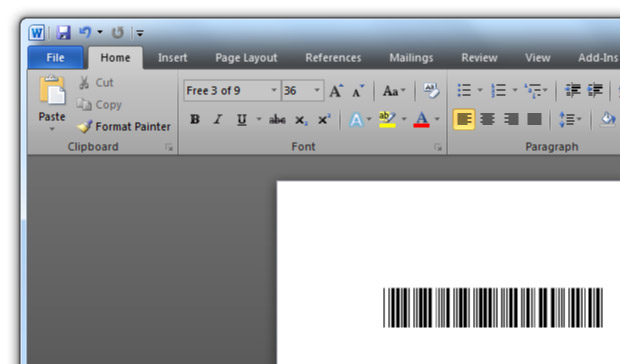
Task: Clear all formatting
Action: pyautogui.click(x=431, y=91)
